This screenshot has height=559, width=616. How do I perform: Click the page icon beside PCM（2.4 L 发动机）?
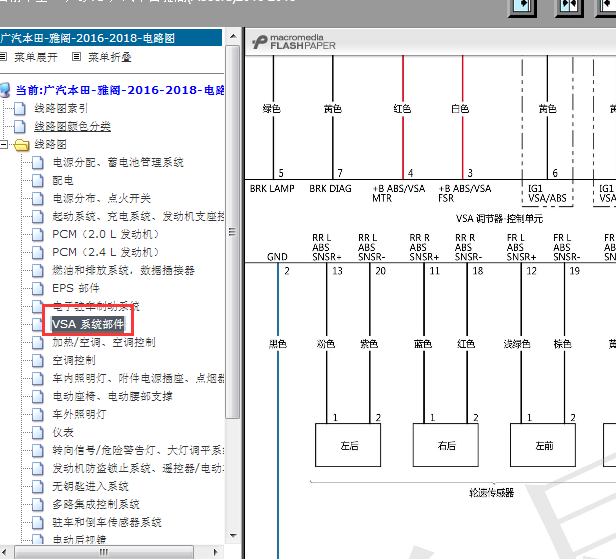coord(38,252)
